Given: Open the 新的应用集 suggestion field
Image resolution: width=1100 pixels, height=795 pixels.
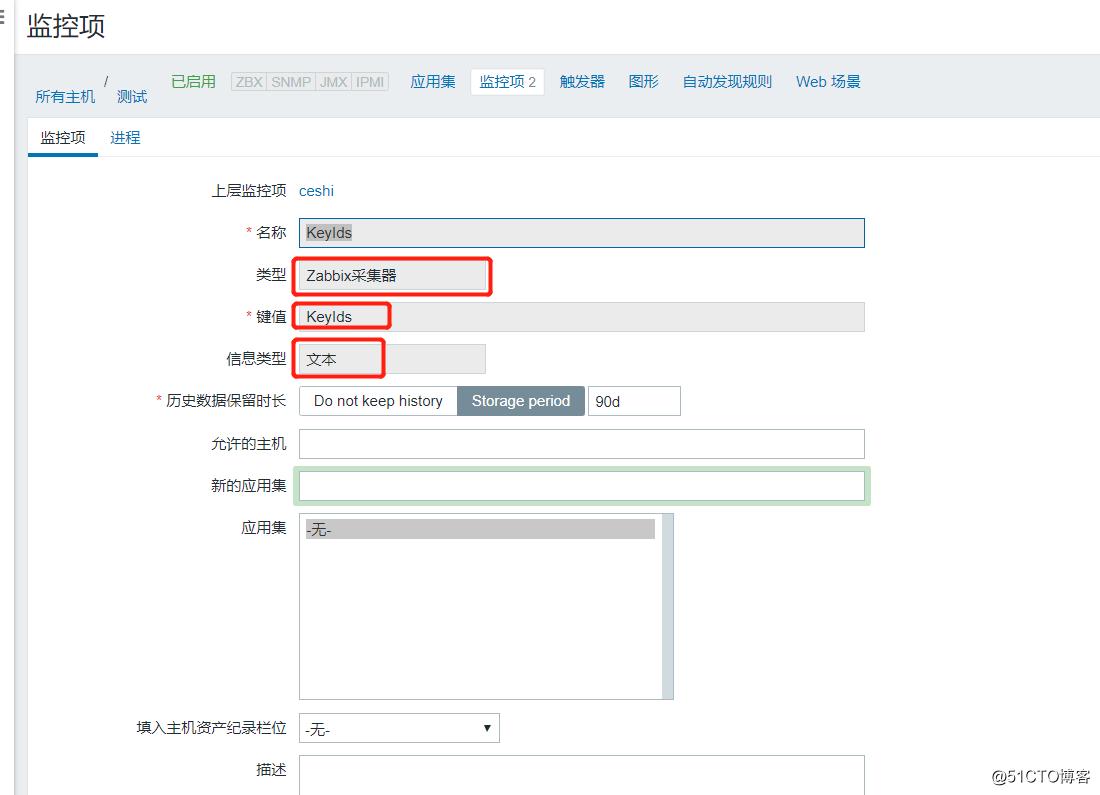Looking at the screenshot, I should click(582, 486).
